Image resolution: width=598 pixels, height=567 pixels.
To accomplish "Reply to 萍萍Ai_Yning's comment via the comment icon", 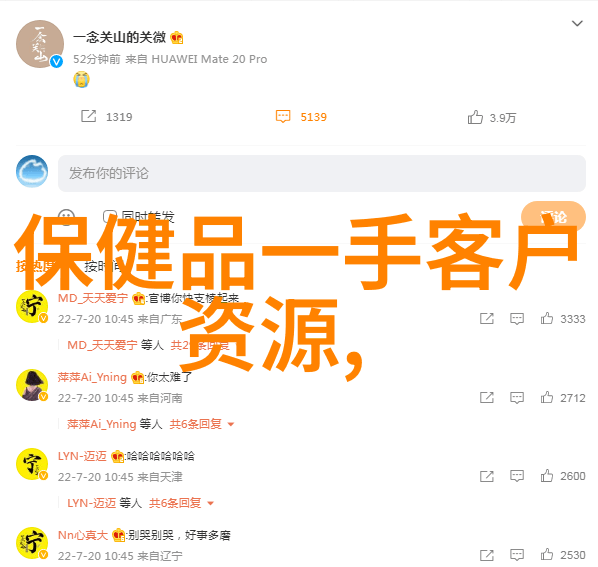I will (517, 398).
